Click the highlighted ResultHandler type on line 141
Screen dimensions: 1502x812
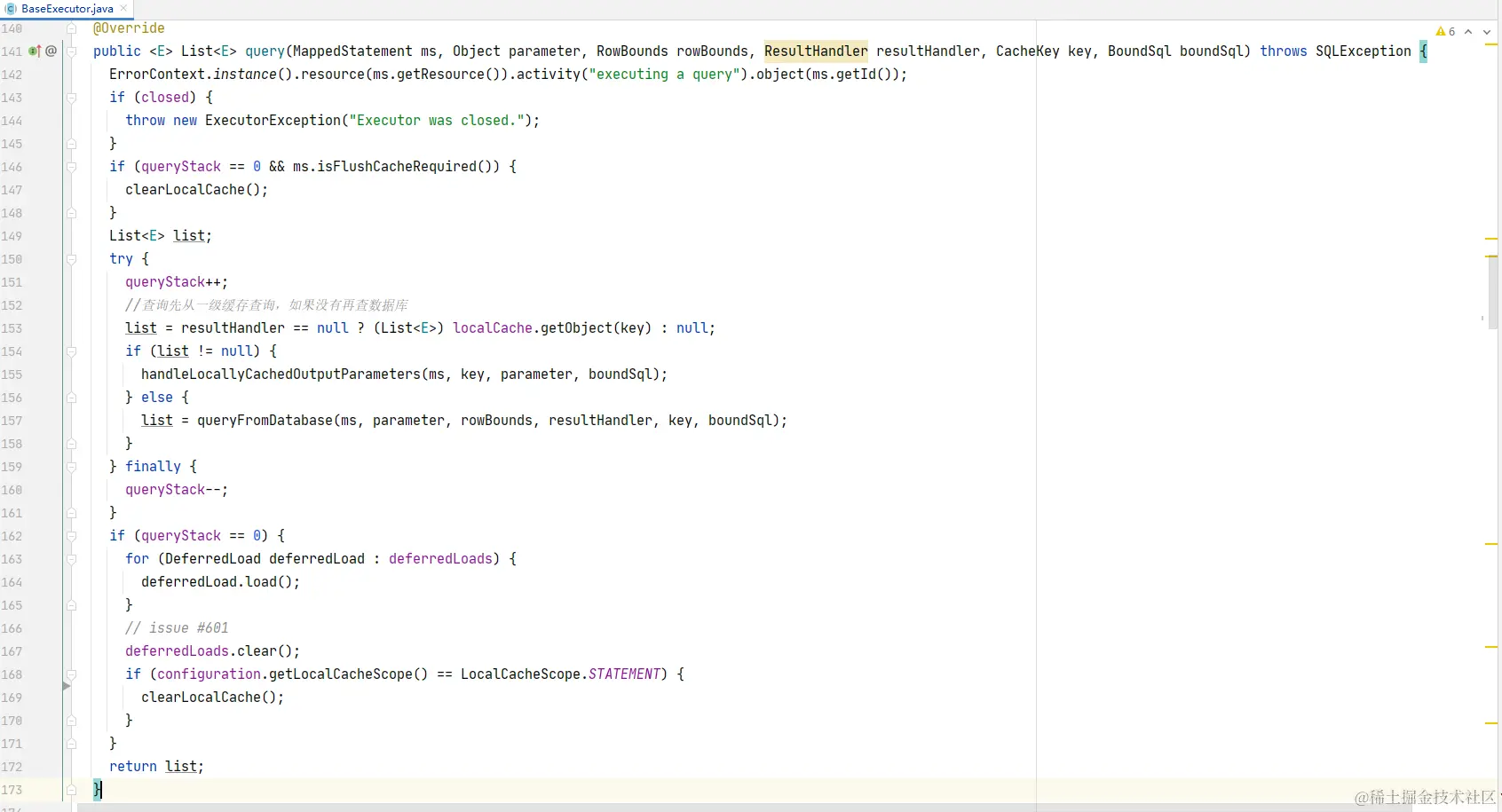tap(816, 51)
